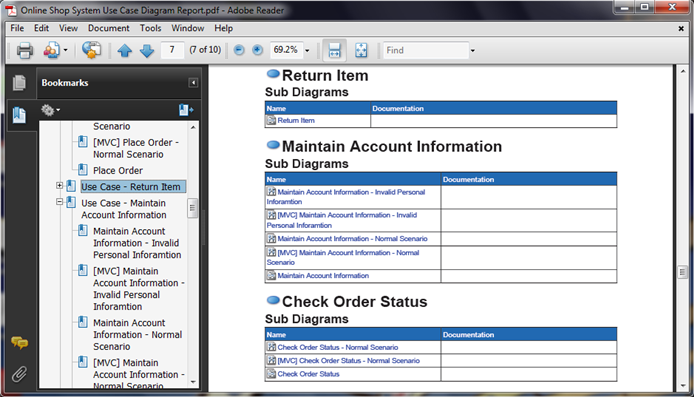Open the zoom level dropdown arrow
Image resolution: width=694 pixels, height=397 pixels.
coord(307,50)
